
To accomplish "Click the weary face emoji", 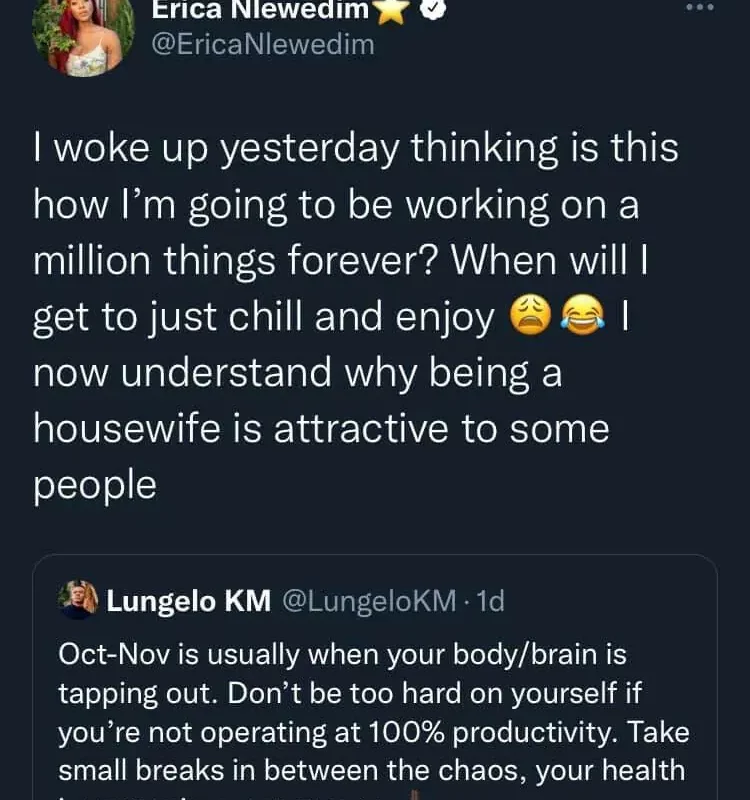I will pyautogui.click(x=528, y=317).
